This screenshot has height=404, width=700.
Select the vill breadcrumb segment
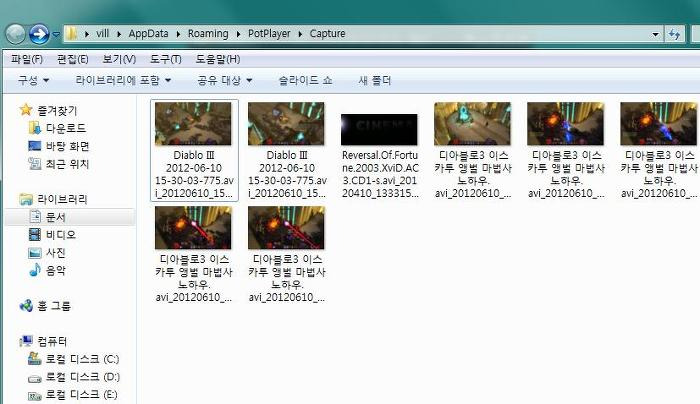click(x=103, y=33)
